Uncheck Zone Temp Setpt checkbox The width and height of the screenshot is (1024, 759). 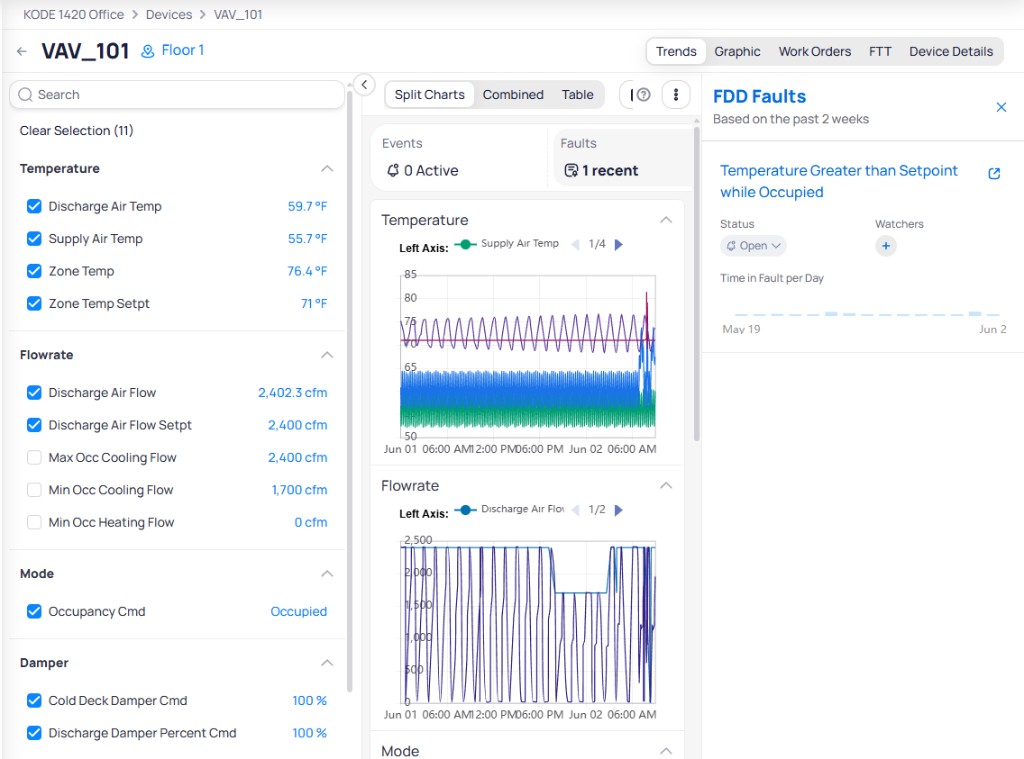(34, 304)
